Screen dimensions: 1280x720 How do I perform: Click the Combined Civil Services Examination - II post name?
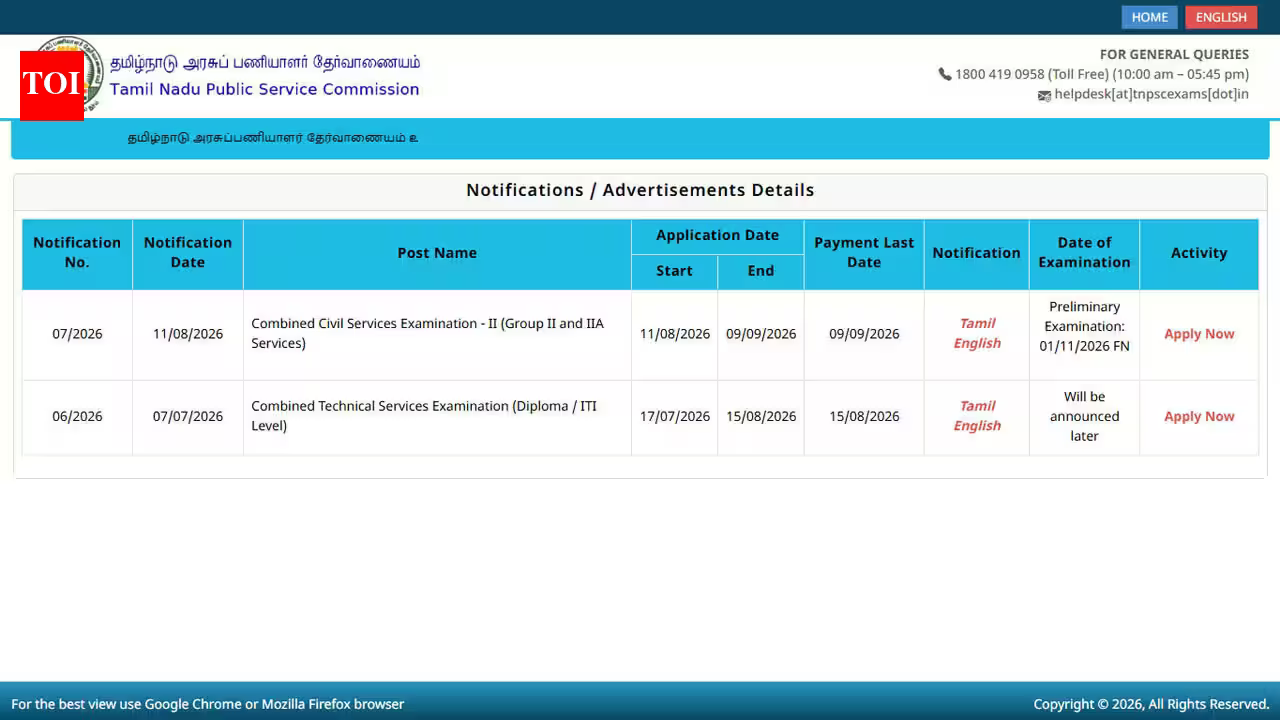point(428,333)
